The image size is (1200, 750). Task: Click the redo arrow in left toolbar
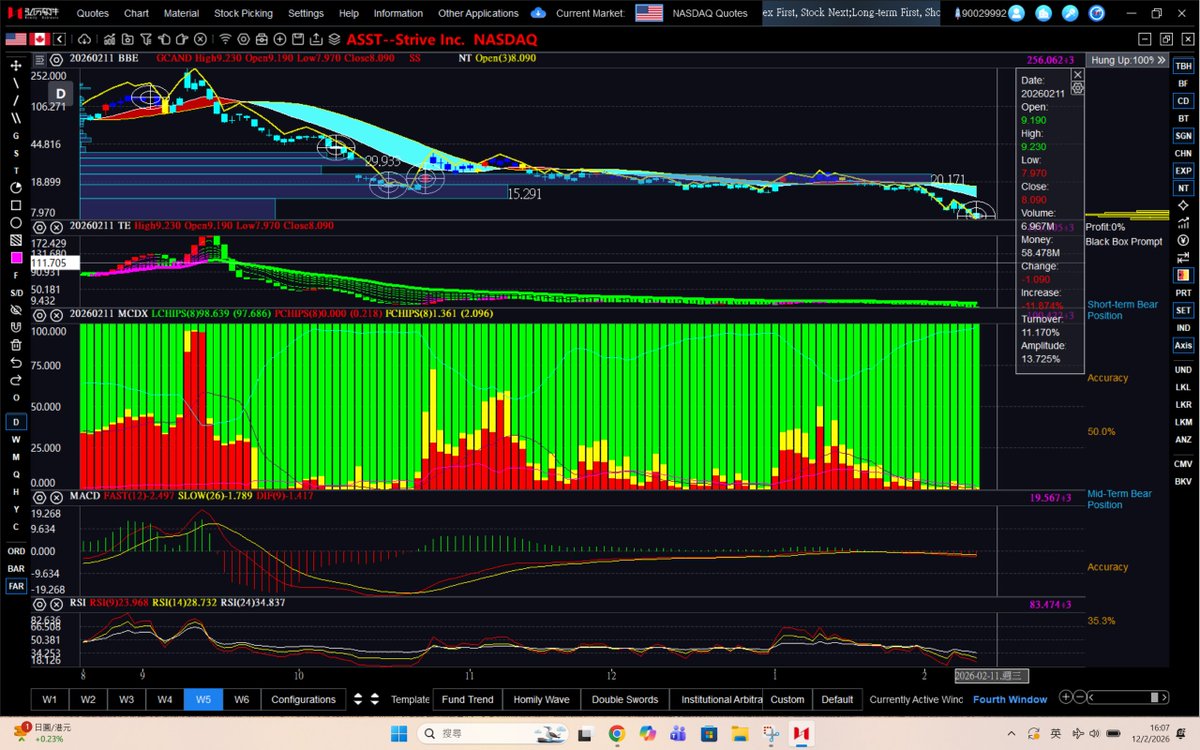coord(16,380)
